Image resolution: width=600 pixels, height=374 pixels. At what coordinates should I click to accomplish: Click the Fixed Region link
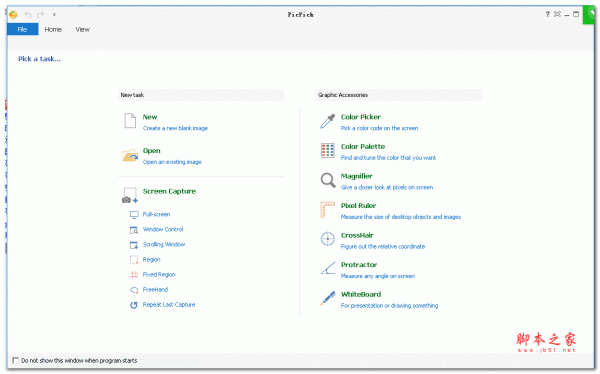(159, 274)
